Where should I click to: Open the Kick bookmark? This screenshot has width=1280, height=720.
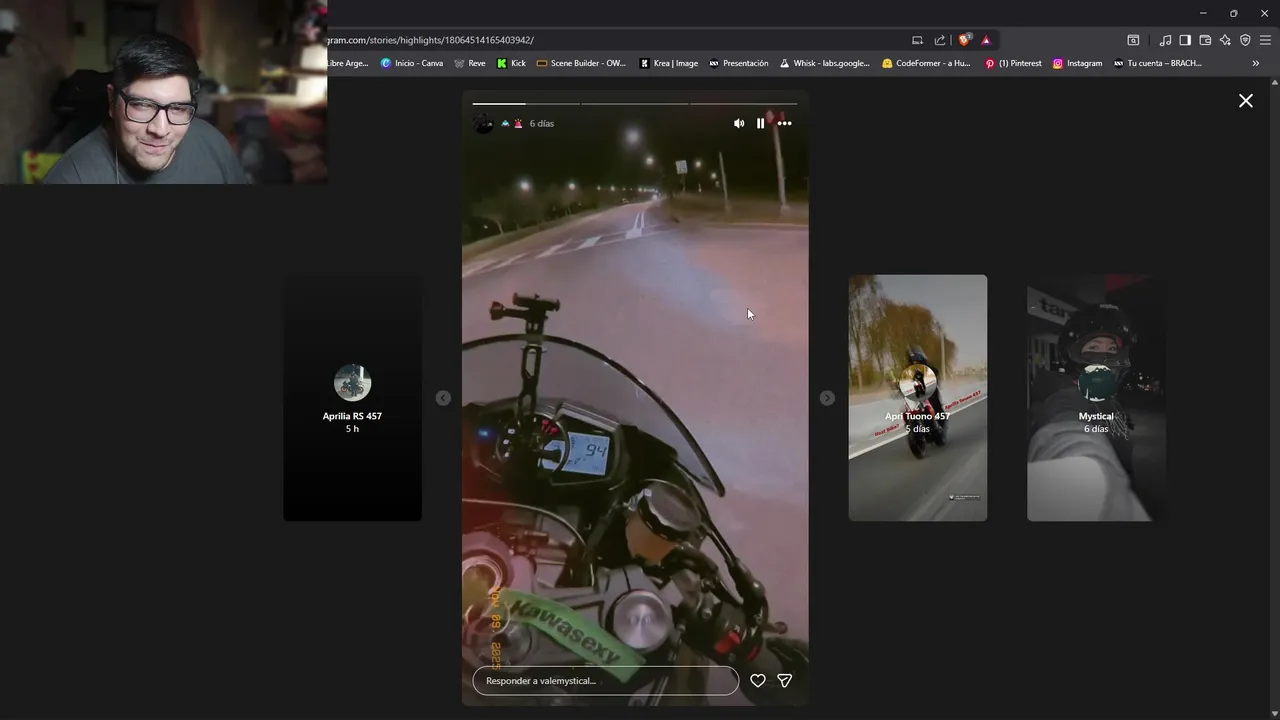(x=512, y=63)
